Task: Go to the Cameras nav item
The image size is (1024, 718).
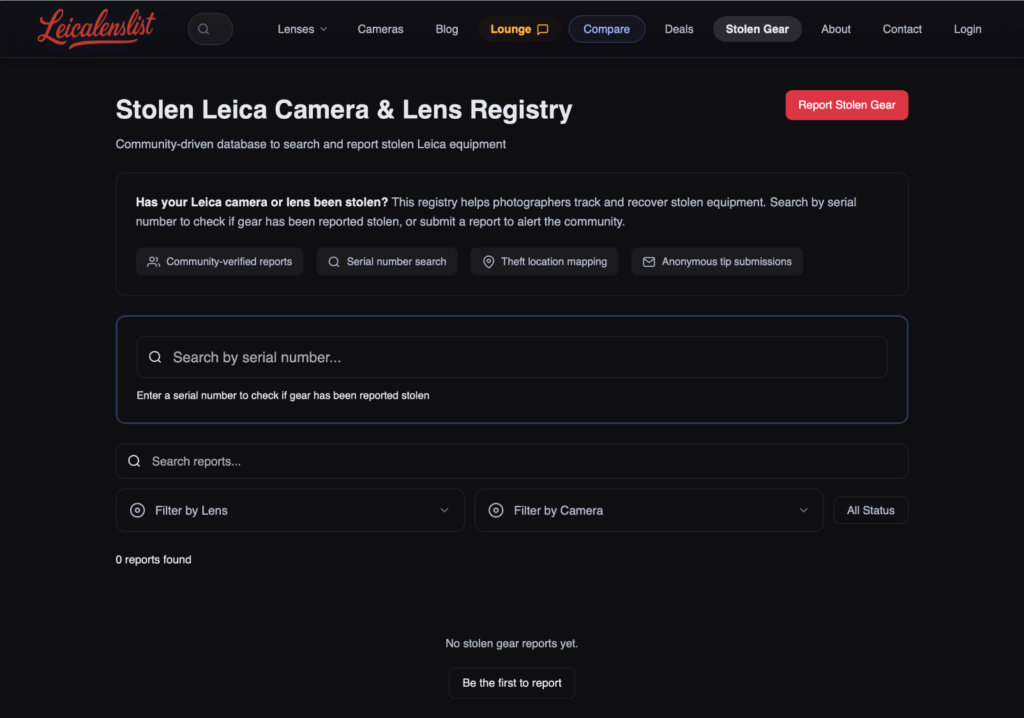Action: tap(380, 29)
